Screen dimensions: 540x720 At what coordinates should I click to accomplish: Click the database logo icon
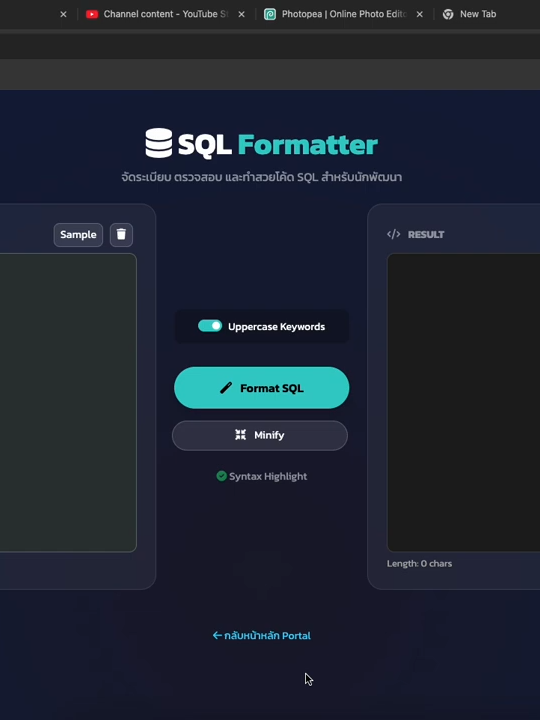pos(159,143)
